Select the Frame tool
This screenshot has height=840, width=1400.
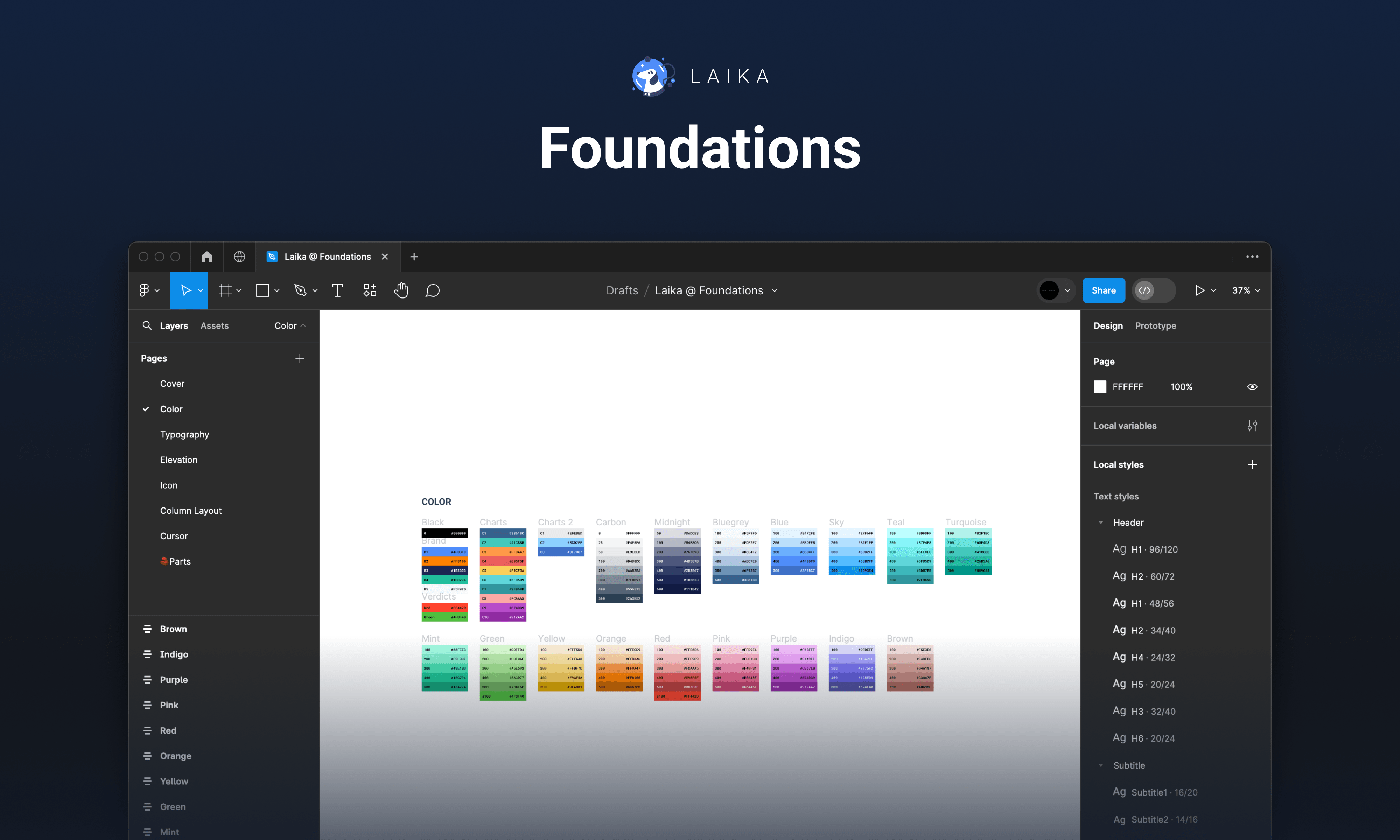[226, 290]
